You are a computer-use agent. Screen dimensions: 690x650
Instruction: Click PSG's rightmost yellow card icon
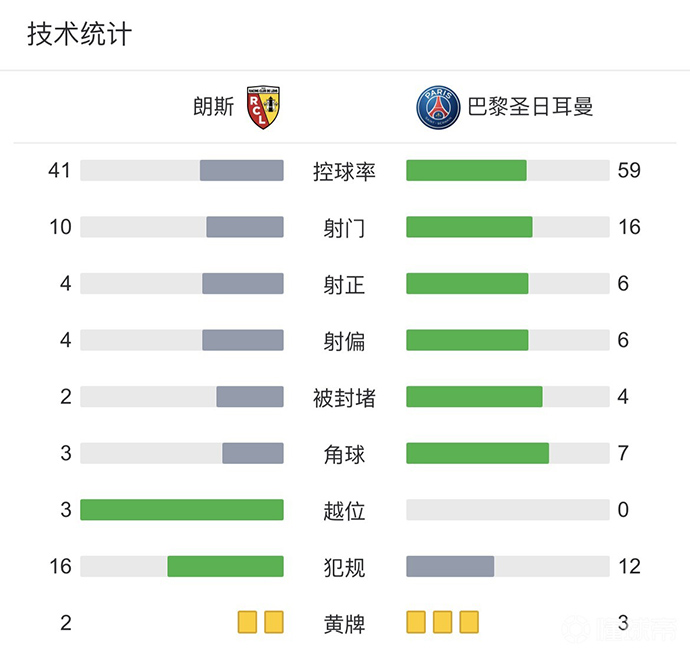click(468, 623)
